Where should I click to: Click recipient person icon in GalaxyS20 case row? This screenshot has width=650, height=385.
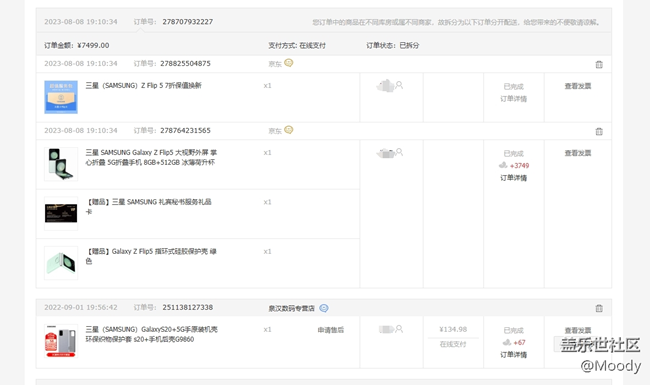(399, 329)
